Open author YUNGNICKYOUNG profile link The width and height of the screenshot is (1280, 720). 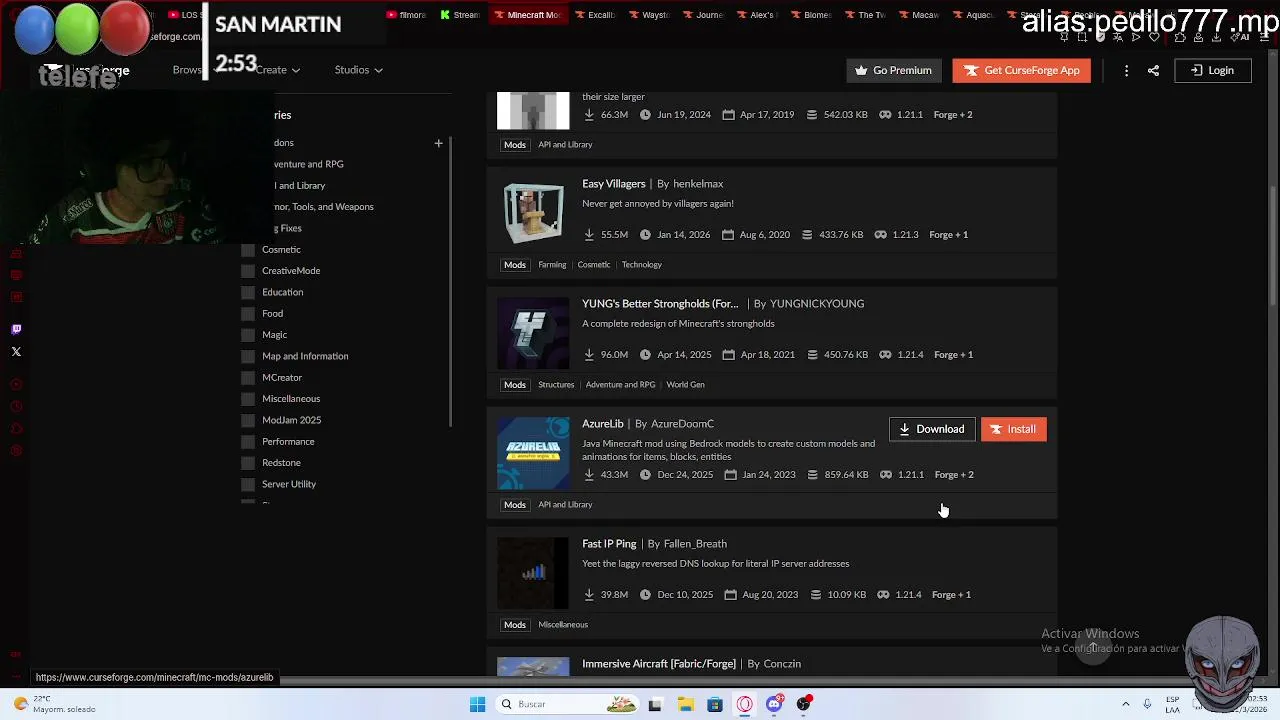pos(817,304)
